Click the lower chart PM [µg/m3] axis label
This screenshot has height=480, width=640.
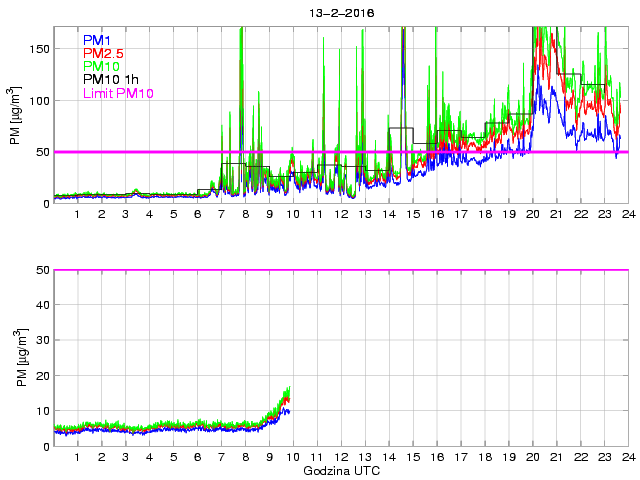(x=22, y=358)
